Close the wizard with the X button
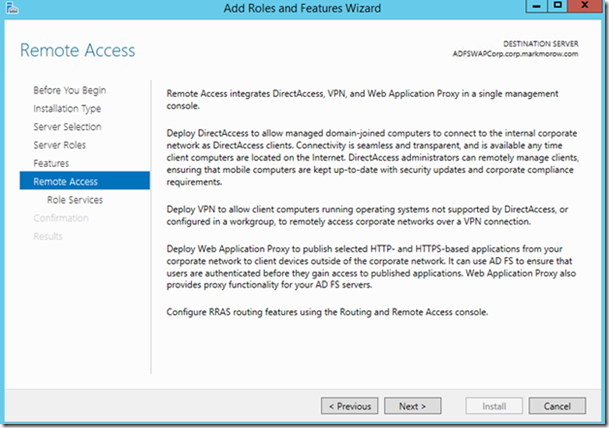 [585, 6]
